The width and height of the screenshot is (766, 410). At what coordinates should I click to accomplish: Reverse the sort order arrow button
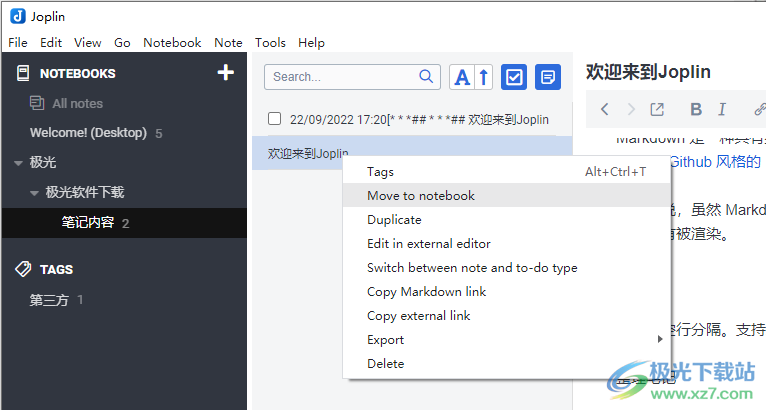point(484,77)
